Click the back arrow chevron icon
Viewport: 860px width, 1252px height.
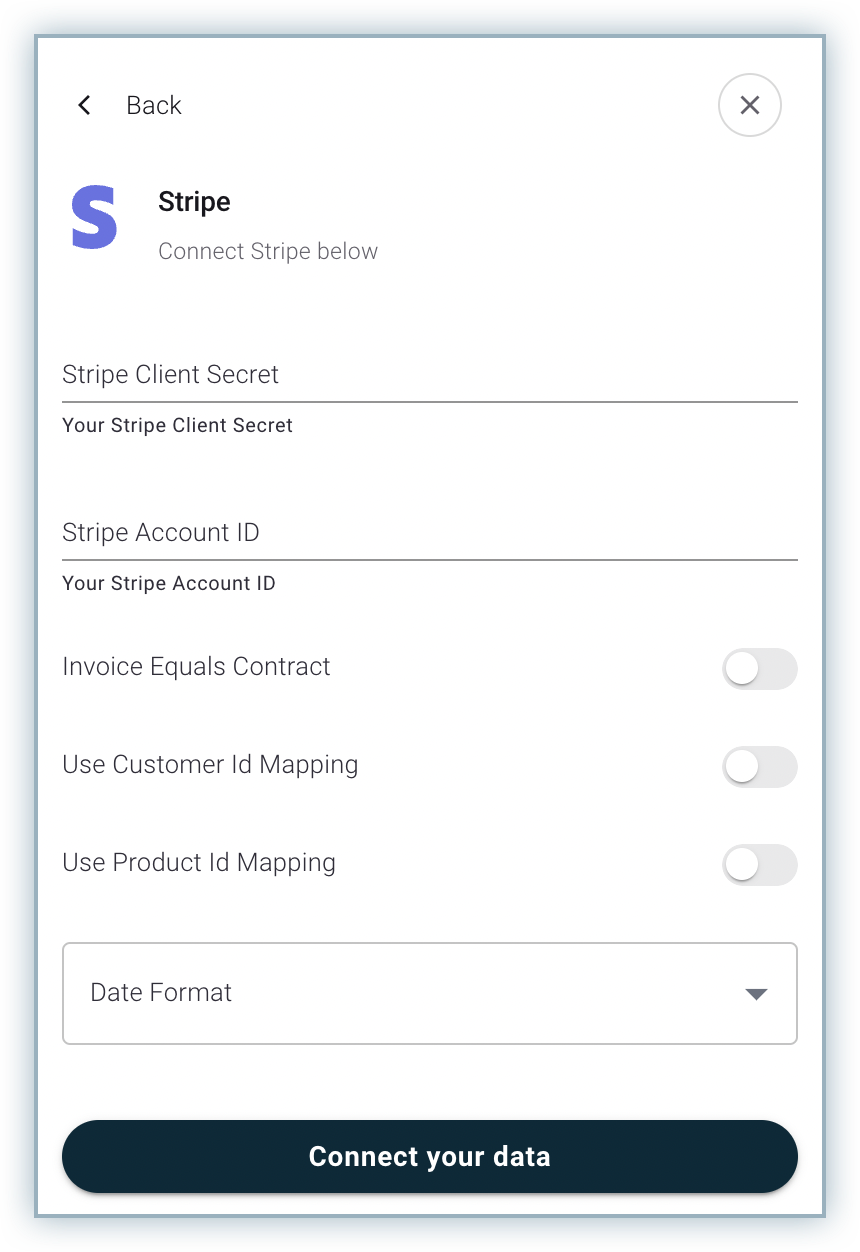84,105
